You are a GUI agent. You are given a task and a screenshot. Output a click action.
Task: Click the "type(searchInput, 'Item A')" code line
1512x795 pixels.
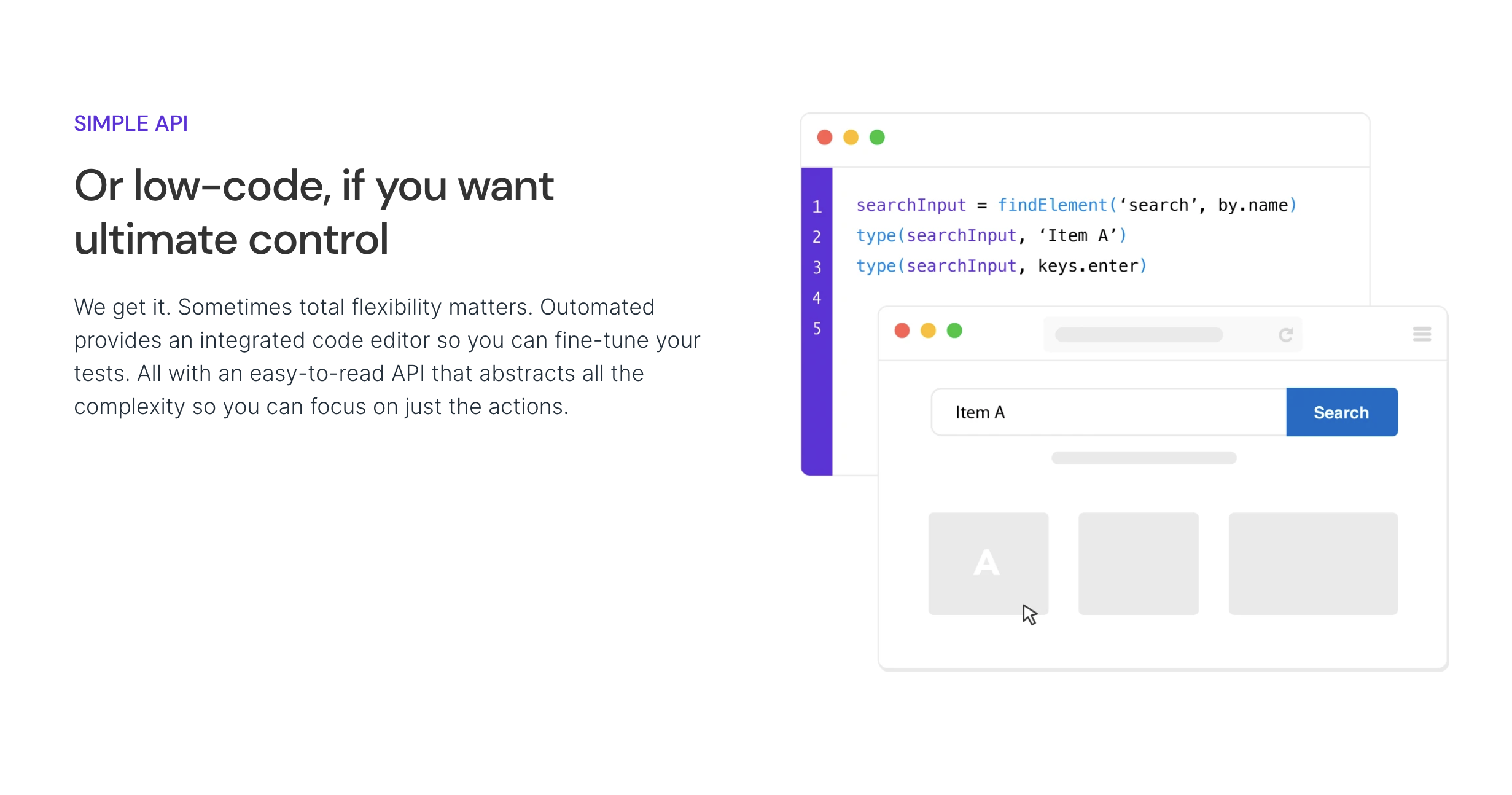pos(991,236)
